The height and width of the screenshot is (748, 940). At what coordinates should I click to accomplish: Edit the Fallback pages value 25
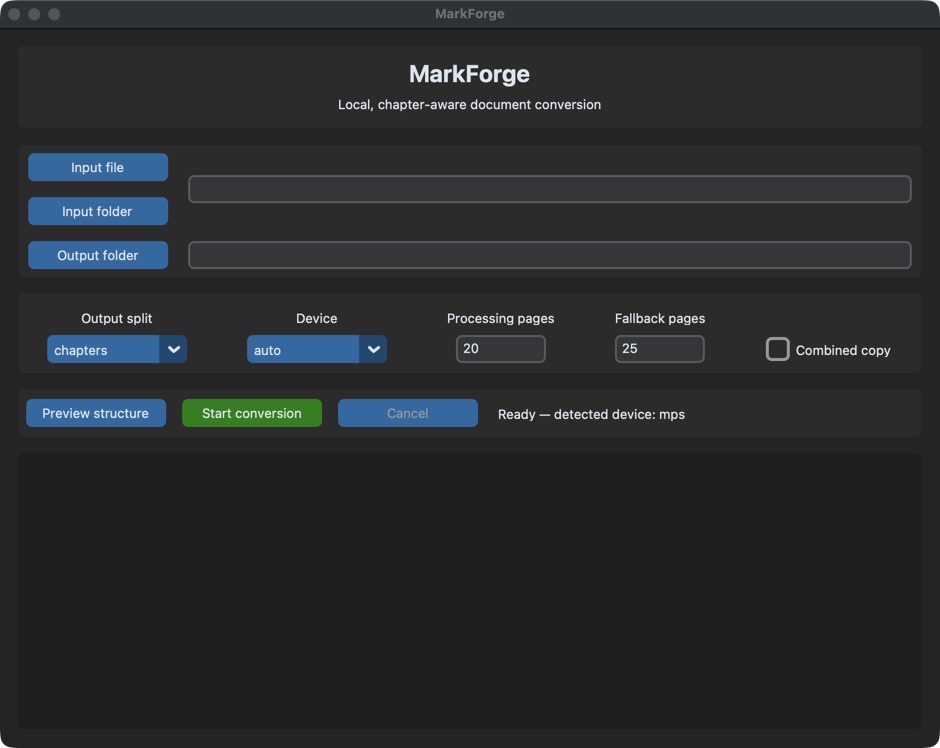pyautogui.click(x=659, y=349)
